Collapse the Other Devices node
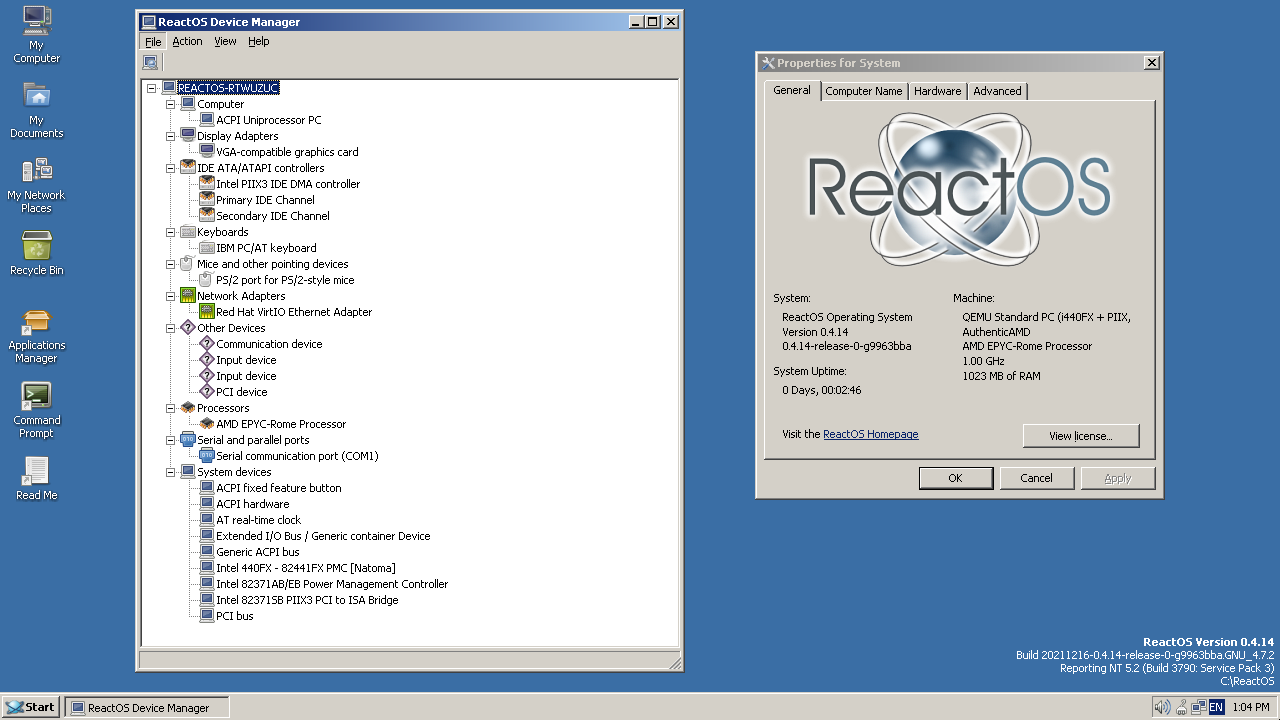1280x720 pixels. [x=170, y=327]
